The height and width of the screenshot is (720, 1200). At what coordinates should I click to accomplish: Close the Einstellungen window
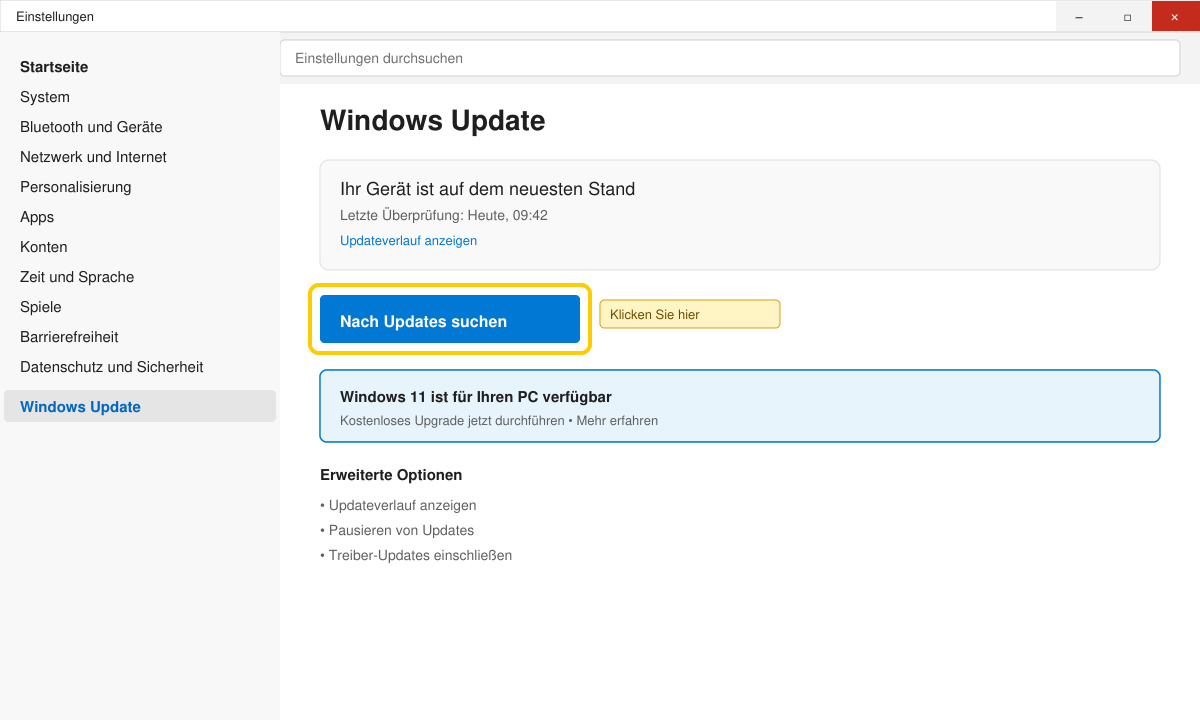1175,16
